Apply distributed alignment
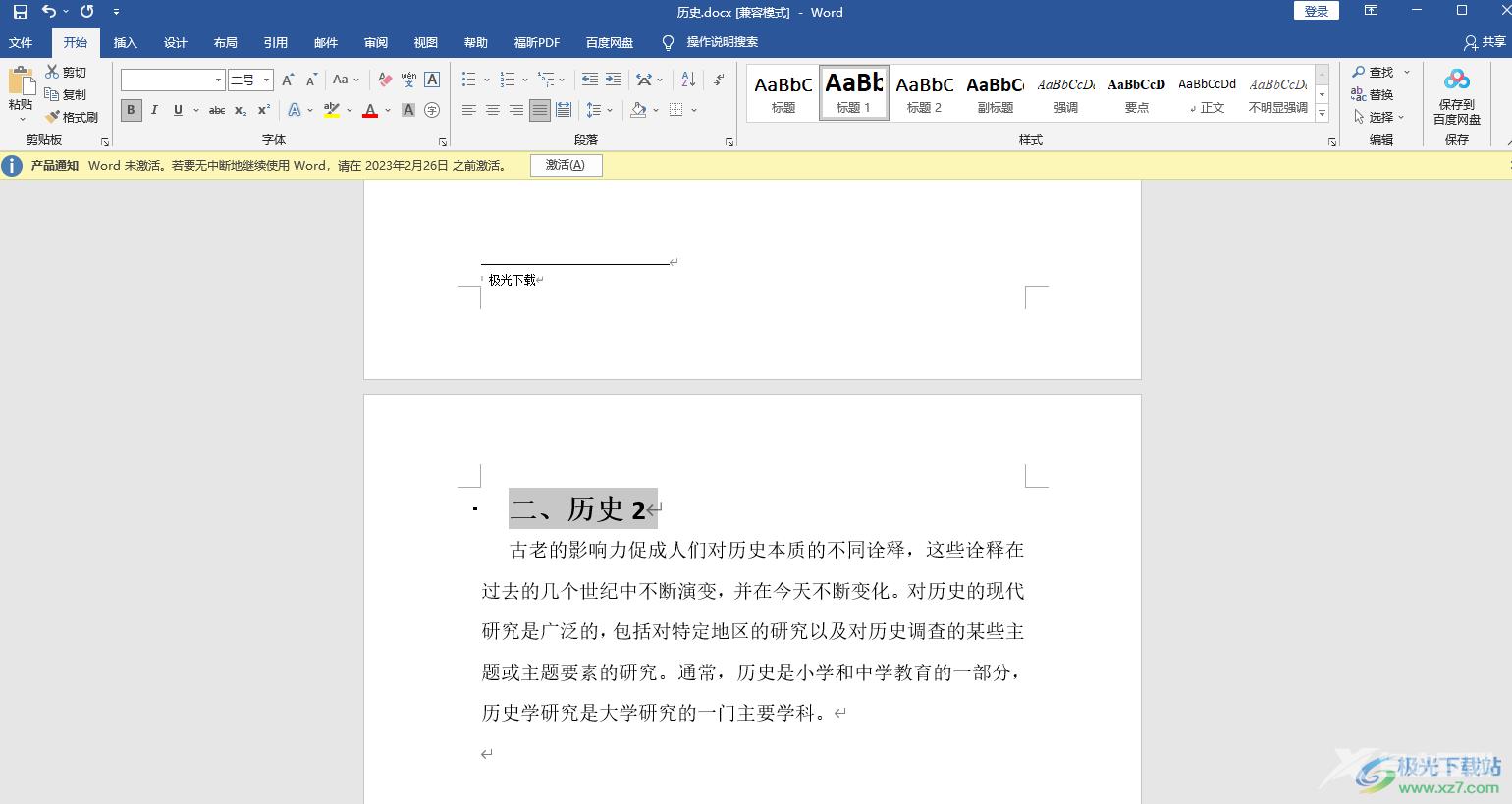Image resolution: width=1512 pixels, height=804 pixels. point(564,110)
